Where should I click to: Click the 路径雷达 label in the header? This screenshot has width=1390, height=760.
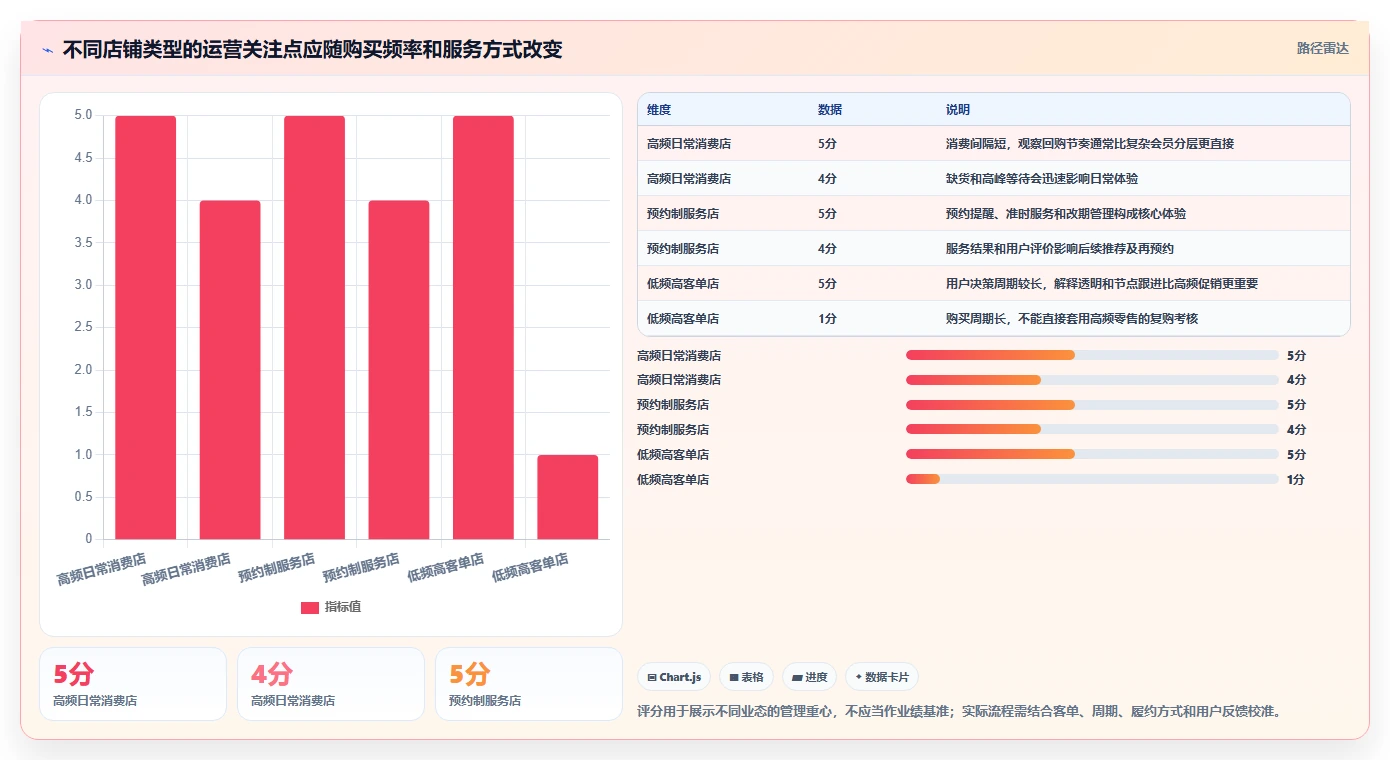[1323, 48]
